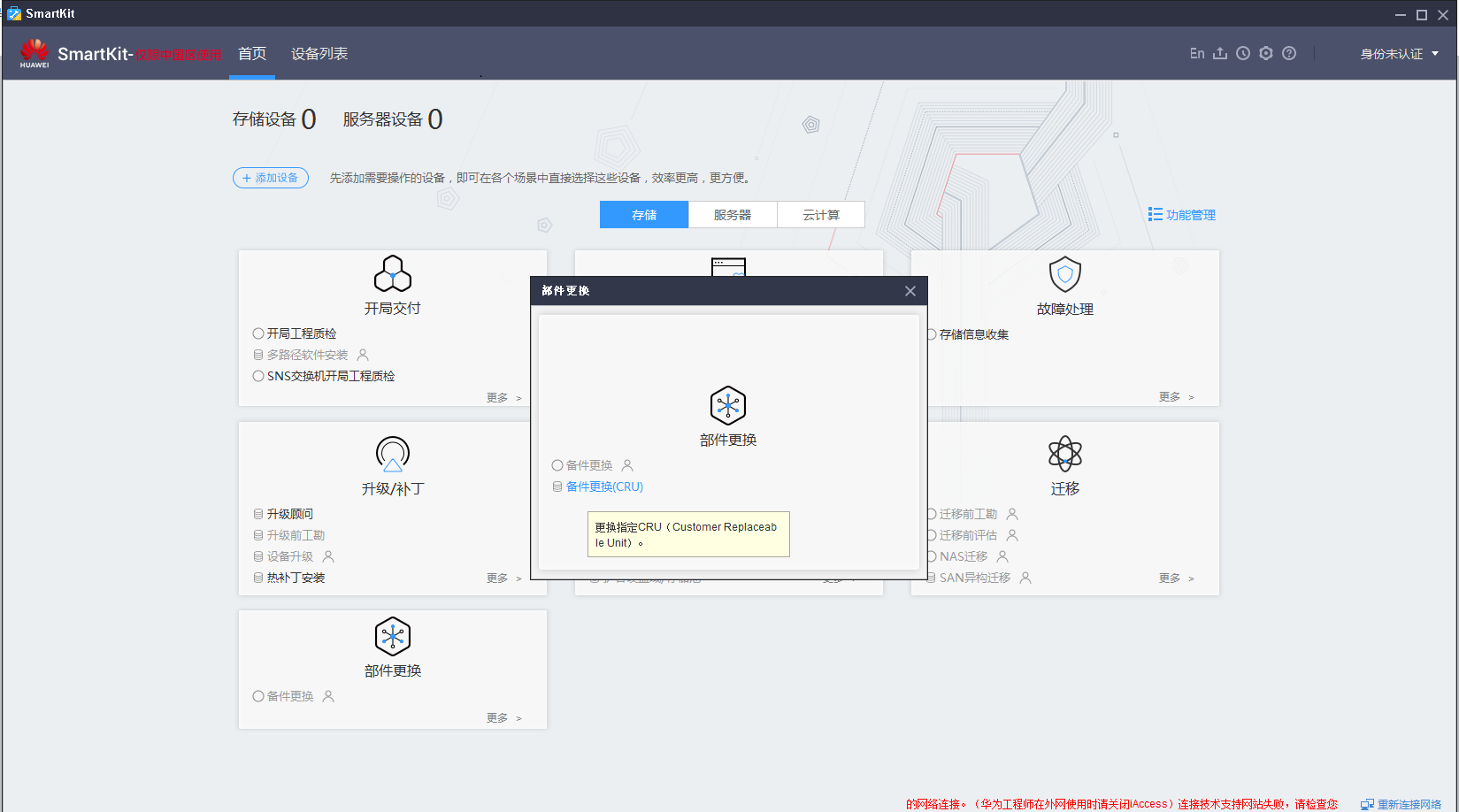Close the 部件更换 dialog
The image size is (1459, 812).
(x=910, y=290)
